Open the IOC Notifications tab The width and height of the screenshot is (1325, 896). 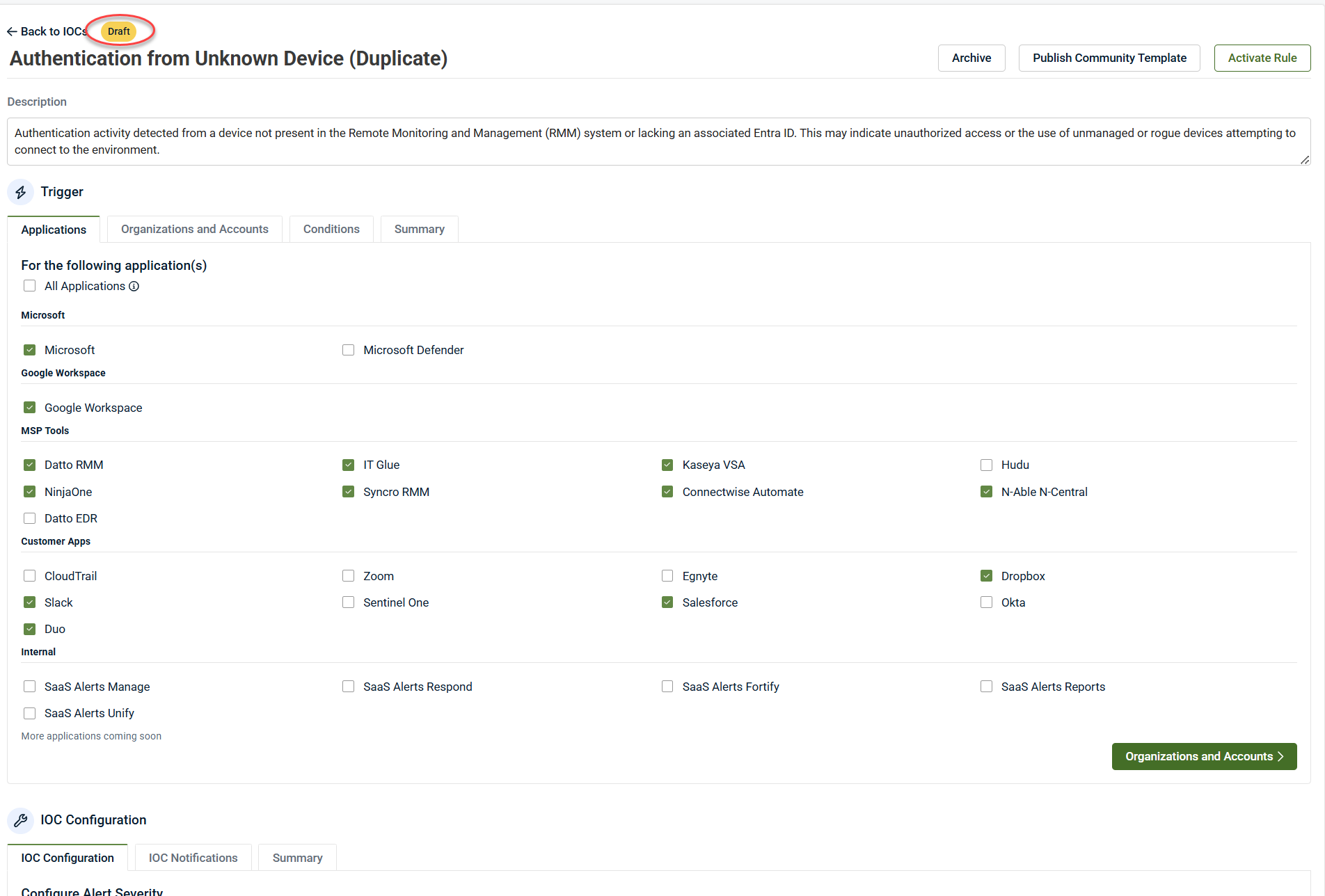pos(193,858)
